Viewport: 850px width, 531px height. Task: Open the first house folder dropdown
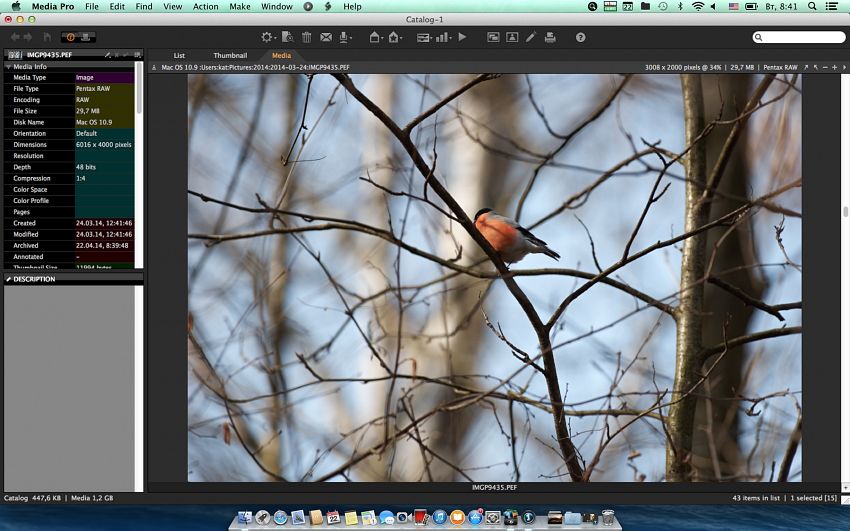(375, 37)
